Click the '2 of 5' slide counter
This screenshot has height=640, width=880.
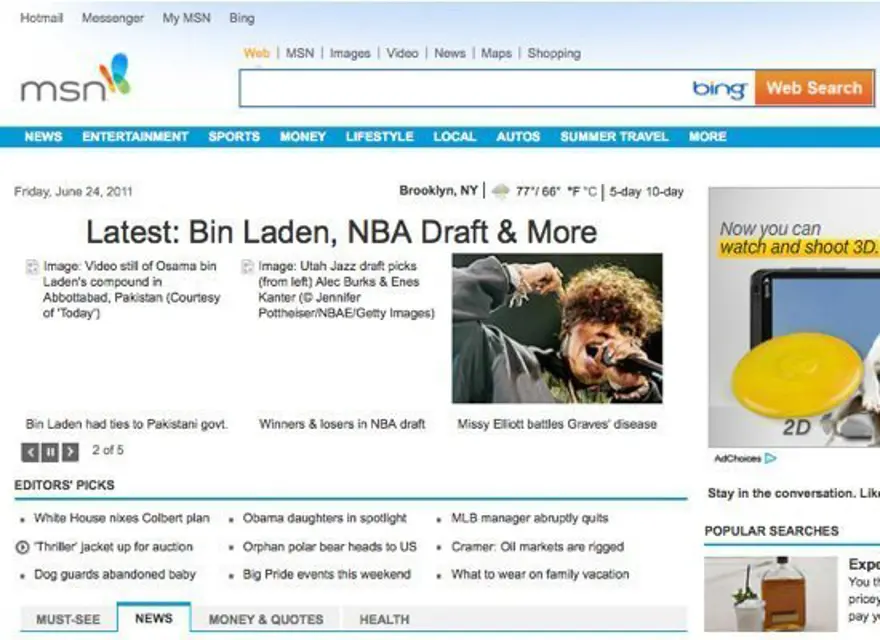[x=108, y=450]
